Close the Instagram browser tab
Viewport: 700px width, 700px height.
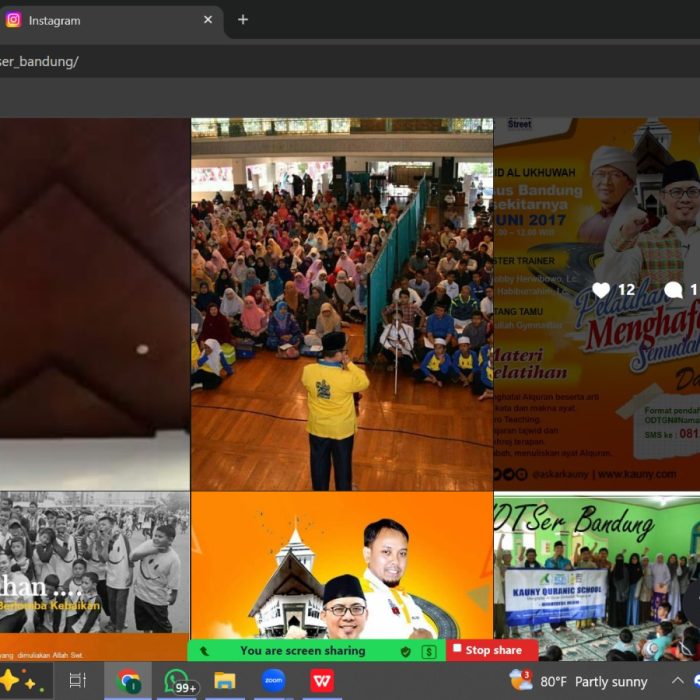[208, 20]
